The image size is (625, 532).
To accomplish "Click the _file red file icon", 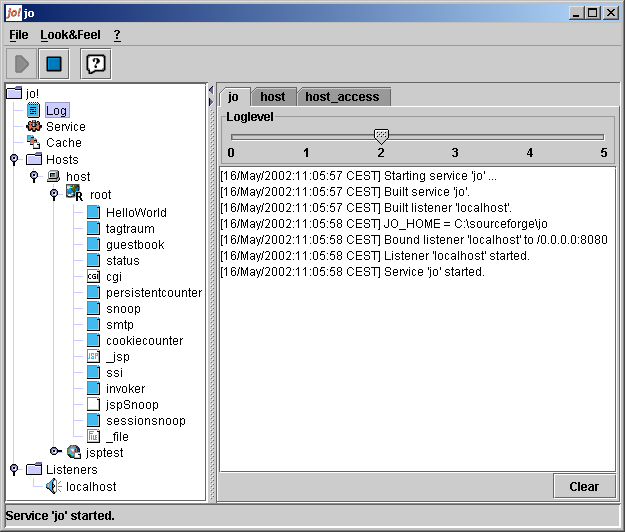I will [x=93, y=436].
